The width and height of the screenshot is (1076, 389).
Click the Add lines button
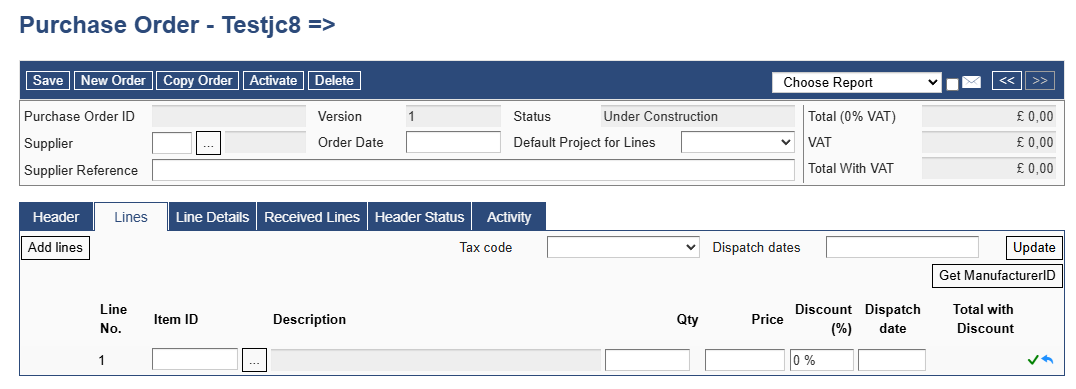pos(56,248)
